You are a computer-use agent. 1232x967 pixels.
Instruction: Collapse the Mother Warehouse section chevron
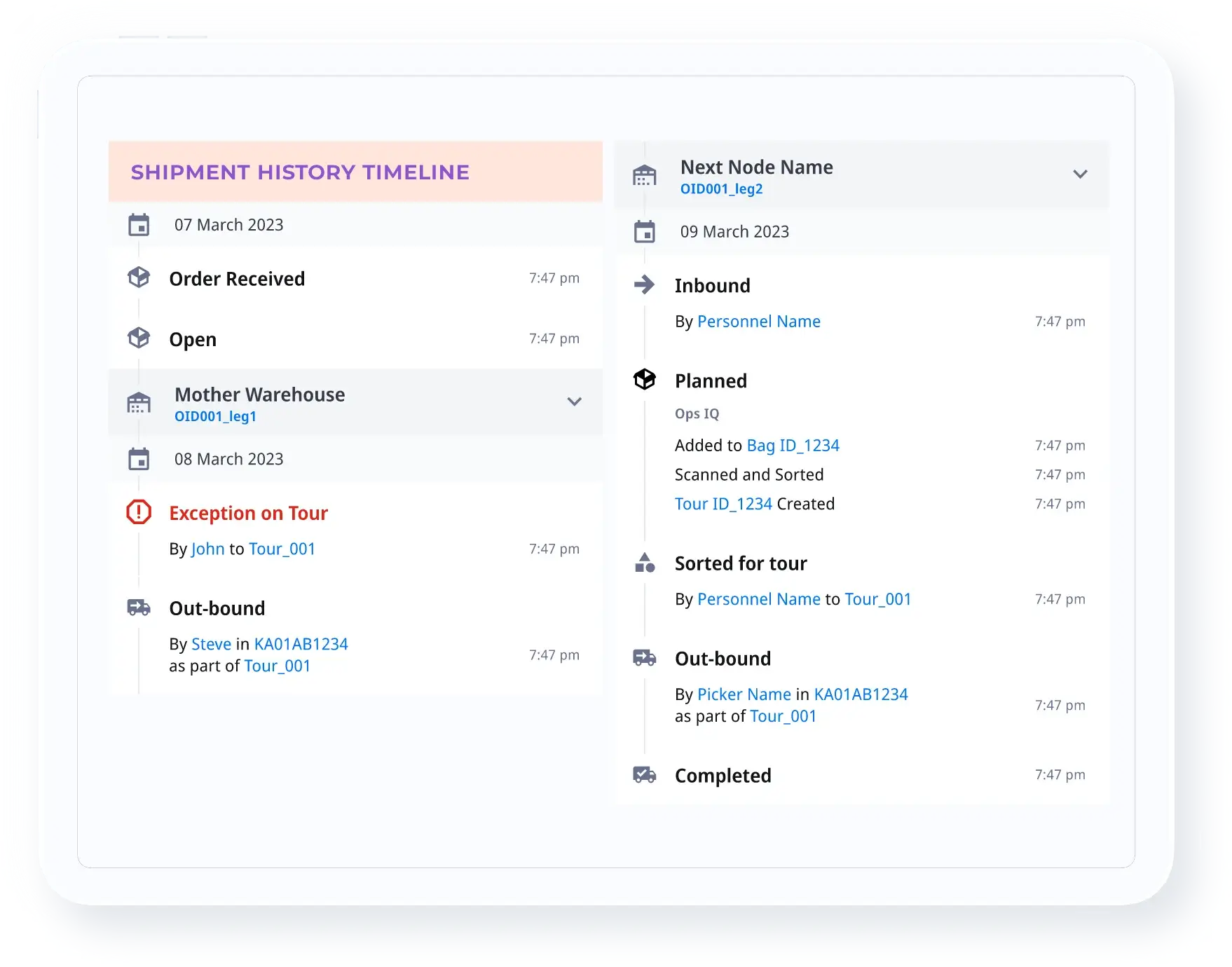tap(574, 402)
